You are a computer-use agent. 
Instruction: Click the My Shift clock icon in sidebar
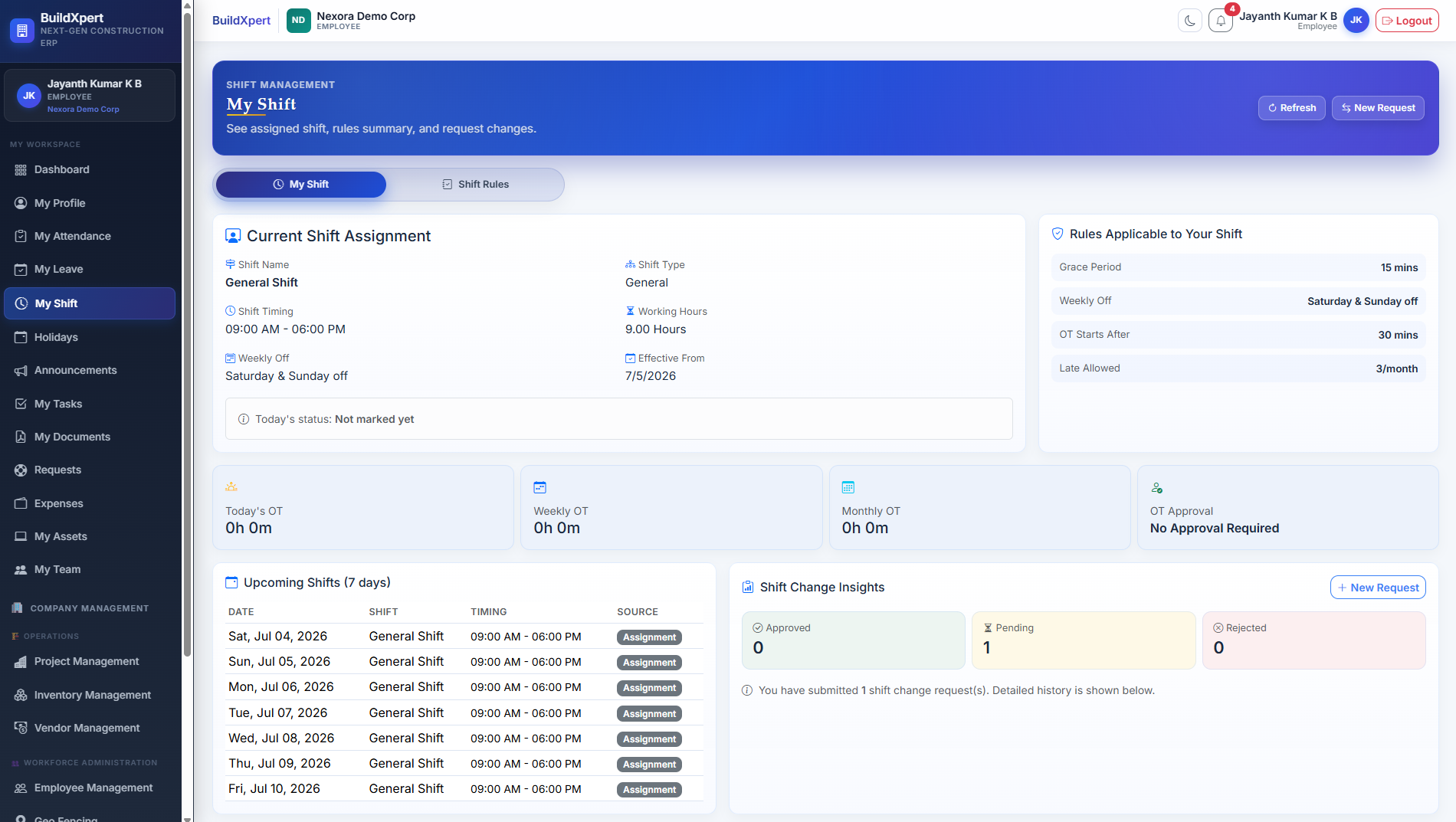coord(21,303)
